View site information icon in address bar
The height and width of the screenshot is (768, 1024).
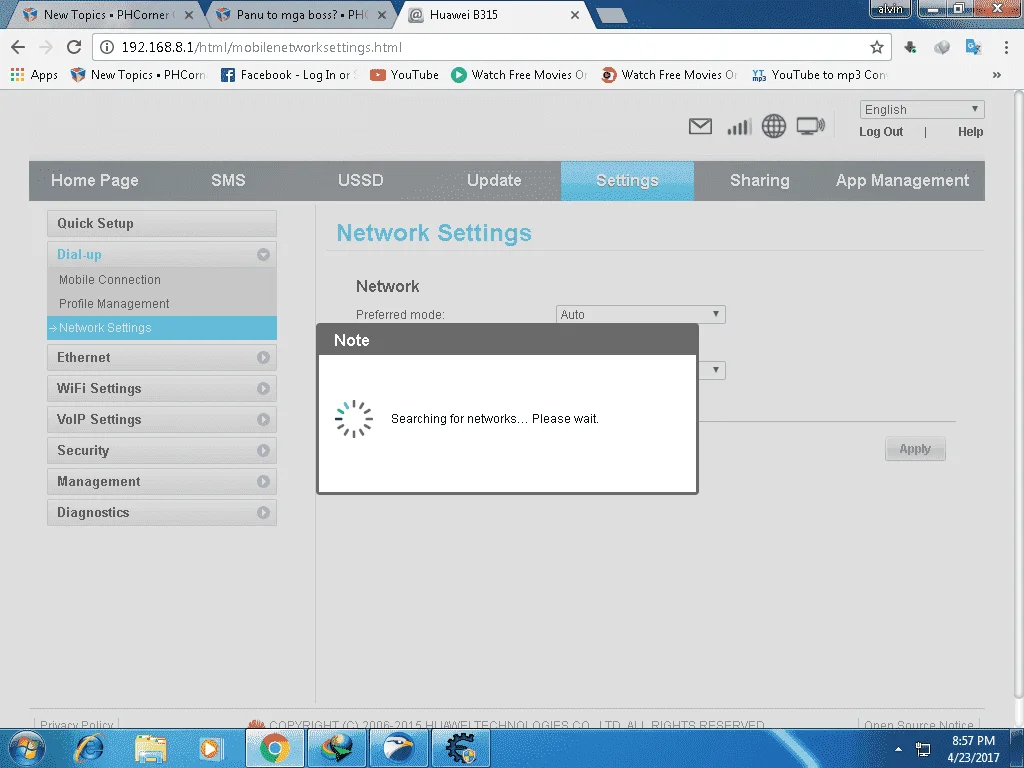tap(107, 47)
